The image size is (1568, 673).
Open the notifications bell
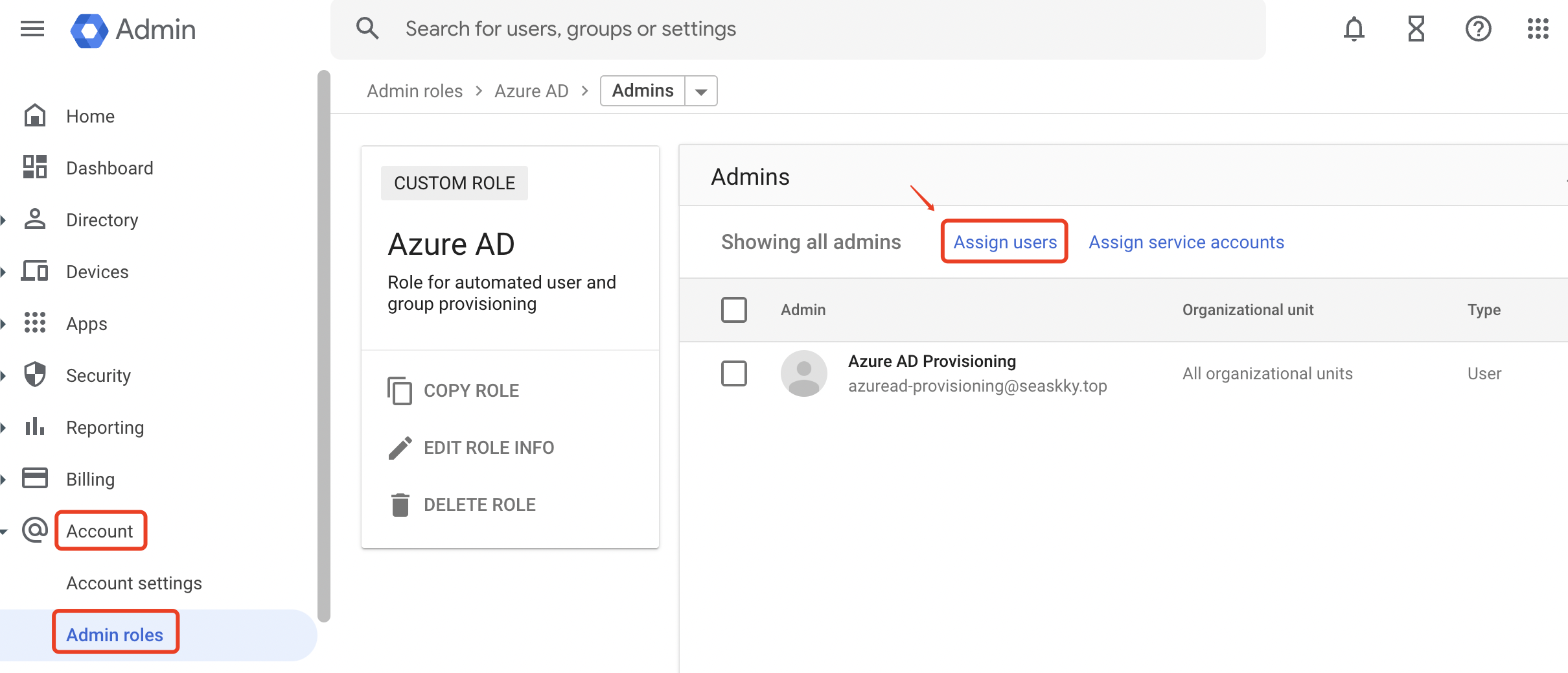click(1354, 29)
